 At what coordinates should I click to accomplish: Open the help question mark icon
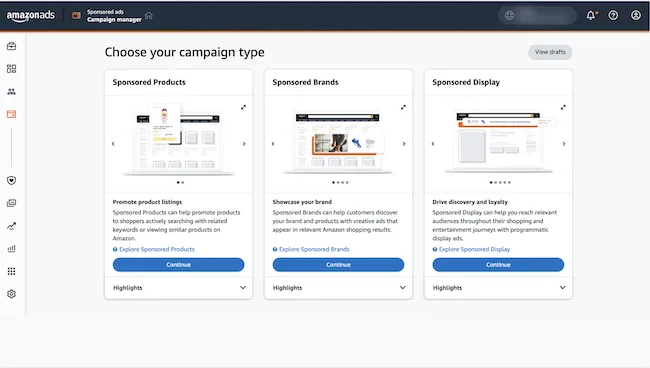[x=613, y=16]
